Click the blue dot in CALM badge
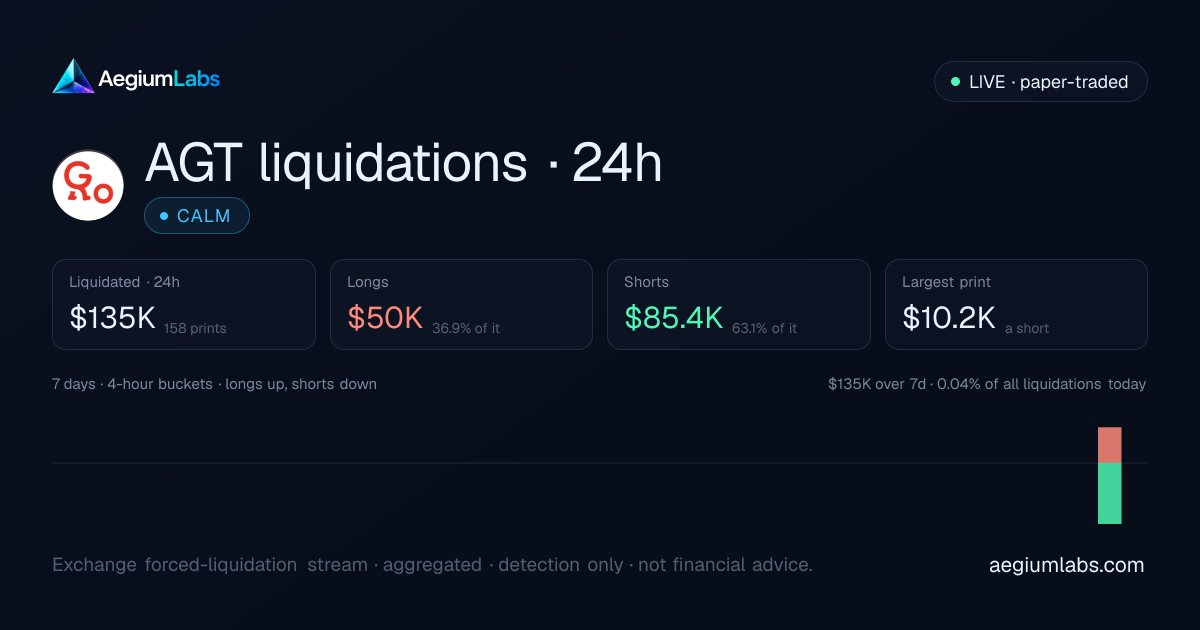This screenshot has width=1200, height=630. coord(164,216)
